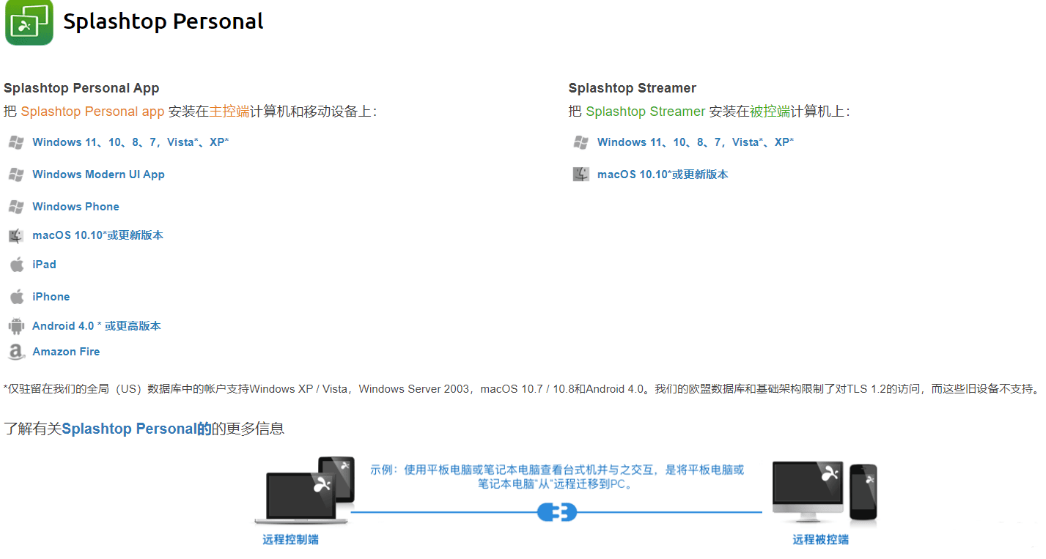This screenshot has height=559, width=1046.
Task: Click the Windows icon under Splashtop Streamer
Action: 581,142
